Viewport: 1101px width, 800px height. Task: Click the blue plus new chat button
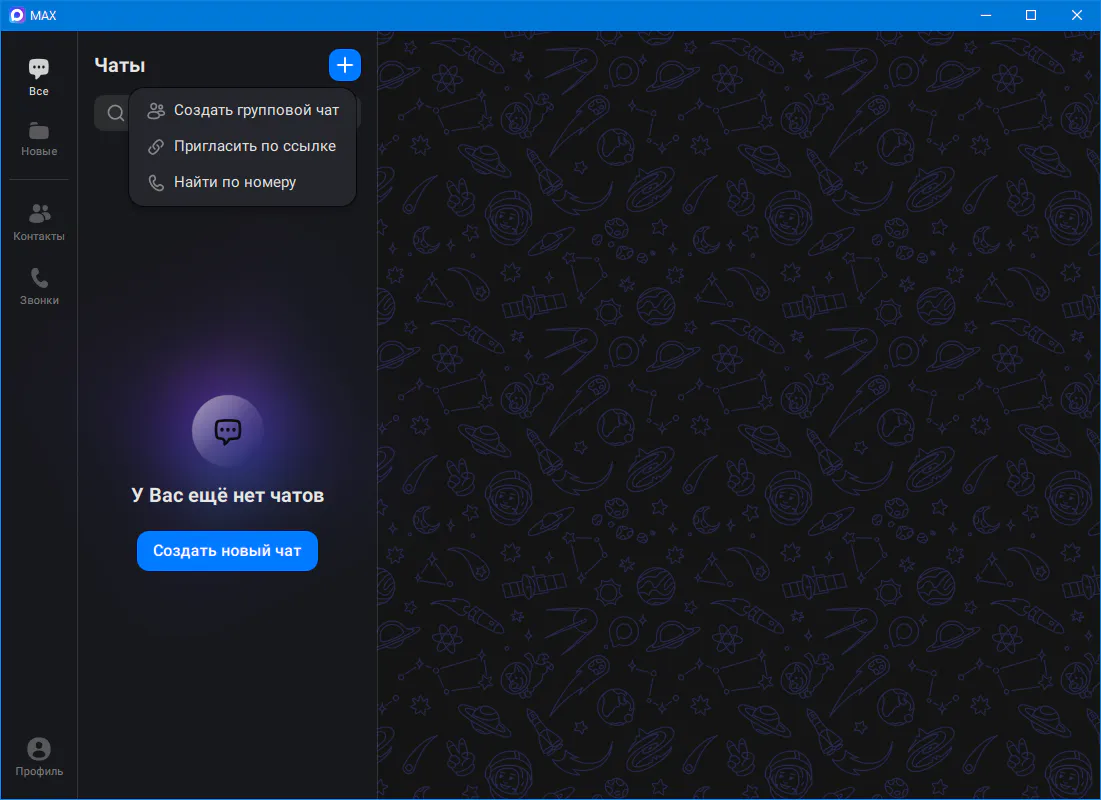click(x=344, y=65)
